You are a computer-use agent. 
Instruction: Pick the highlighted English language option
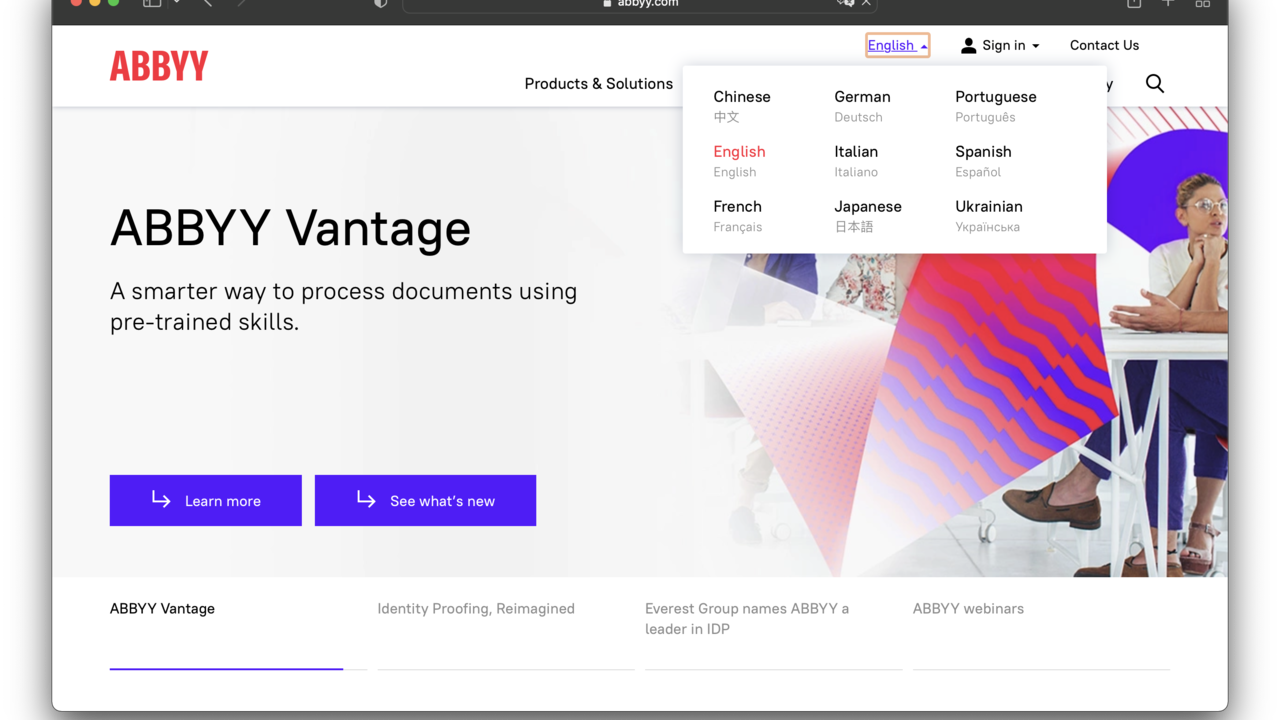pyautogui.click(x=739, y=161)
